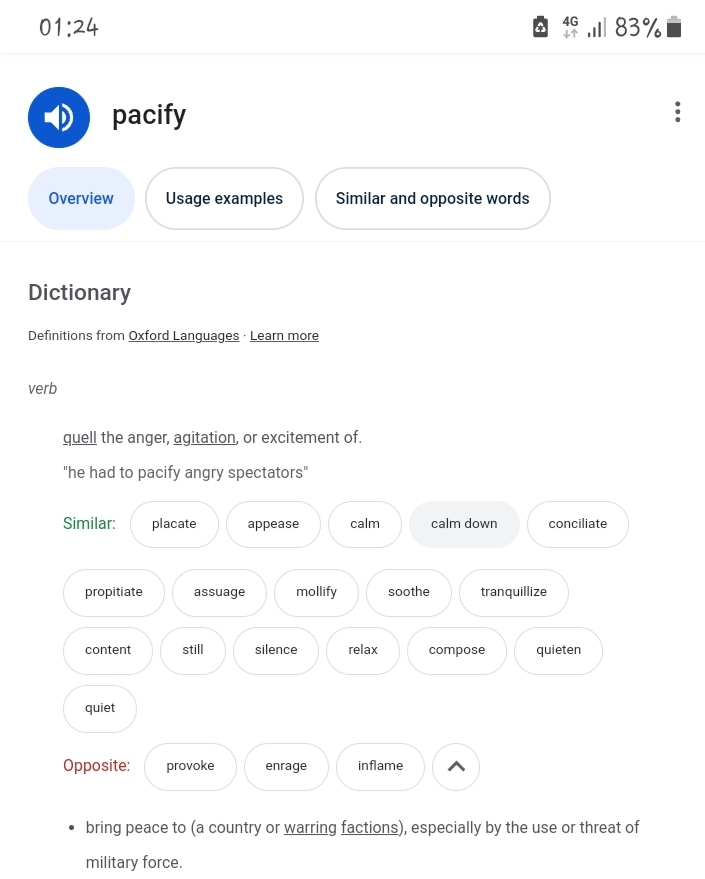Screen dimensions: 705x879
Task: Tap the 4G signal indicator icon
Action: (571, 26)
